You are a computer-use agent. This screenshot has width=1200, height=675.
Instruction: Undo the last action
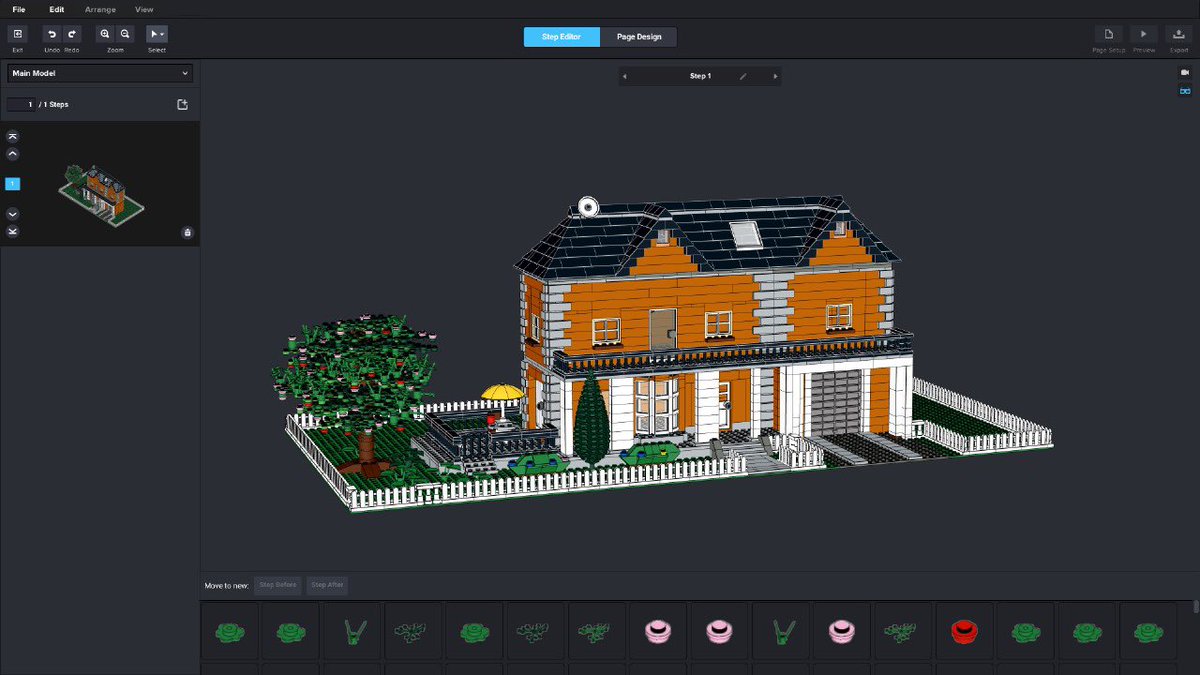click(52, 34)
